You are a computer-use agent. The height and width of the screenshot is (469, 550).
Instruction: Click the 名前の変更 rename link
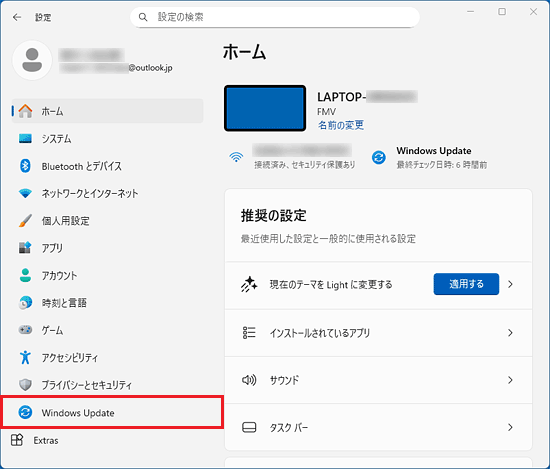pos(341,125)
